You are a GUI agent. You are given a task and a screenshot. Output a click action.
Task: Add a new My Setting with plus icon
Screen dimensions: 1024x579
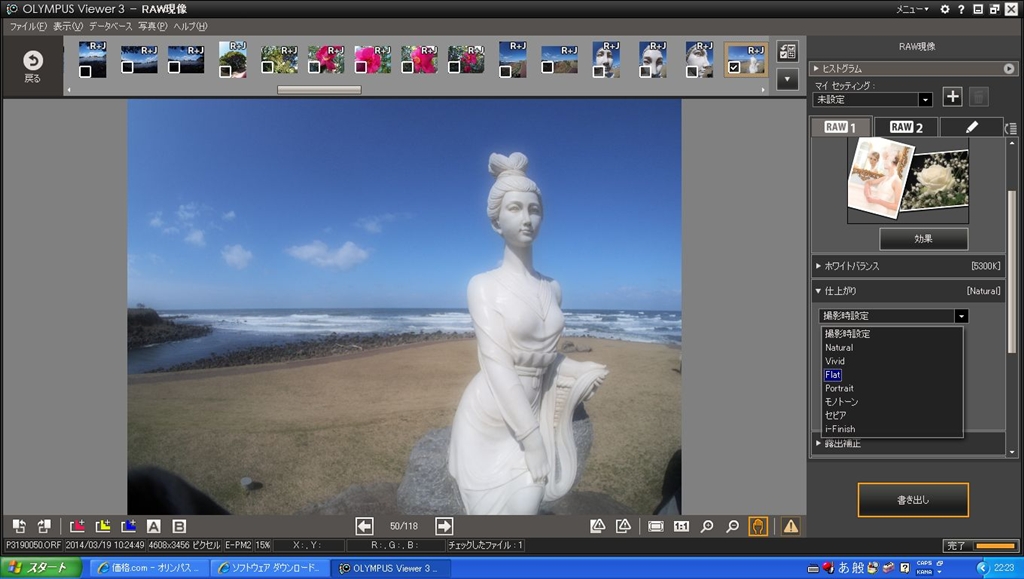(952, 97)
